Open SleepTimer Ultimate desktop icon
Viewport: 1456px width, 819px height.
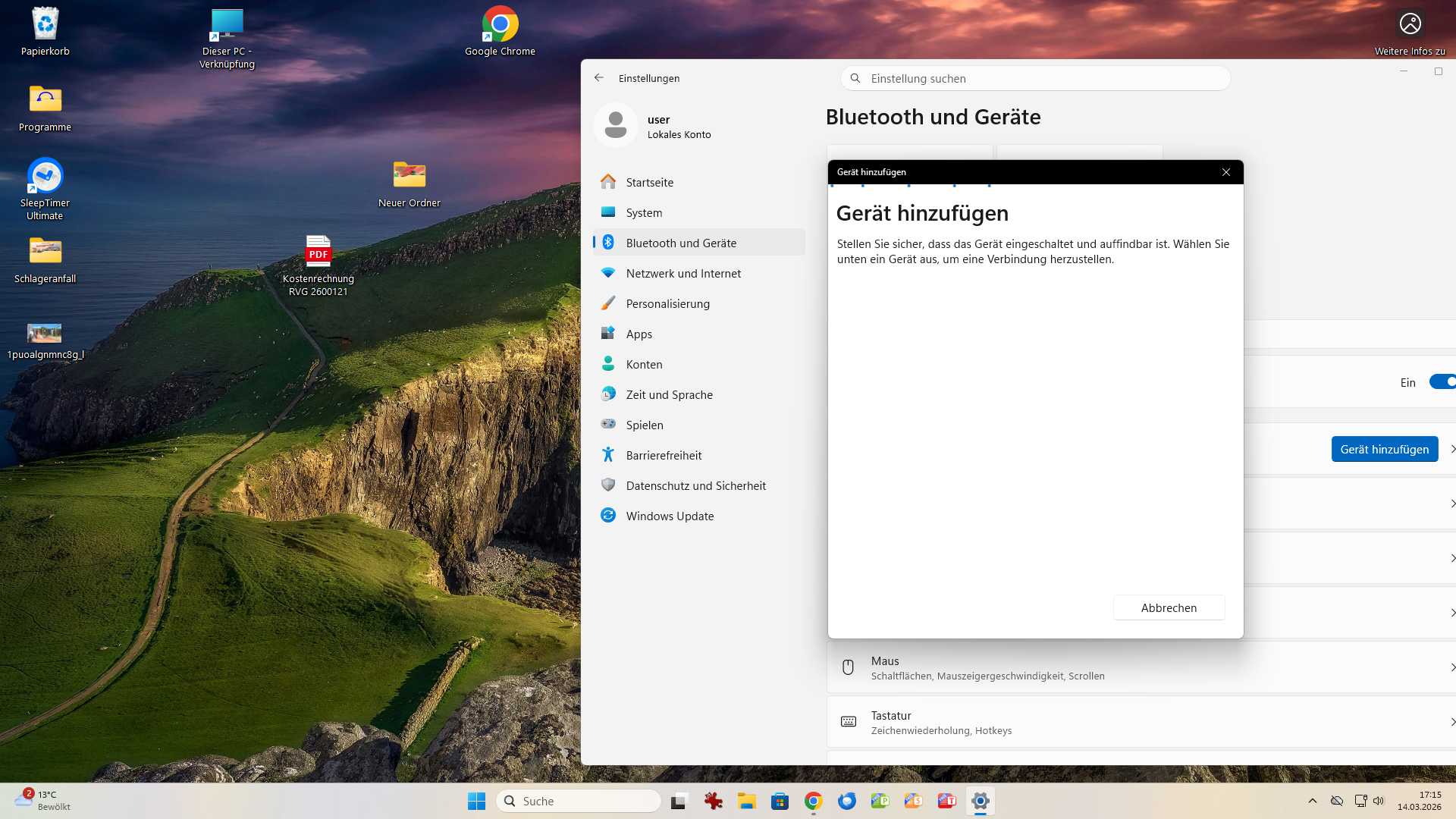[45, 177]
